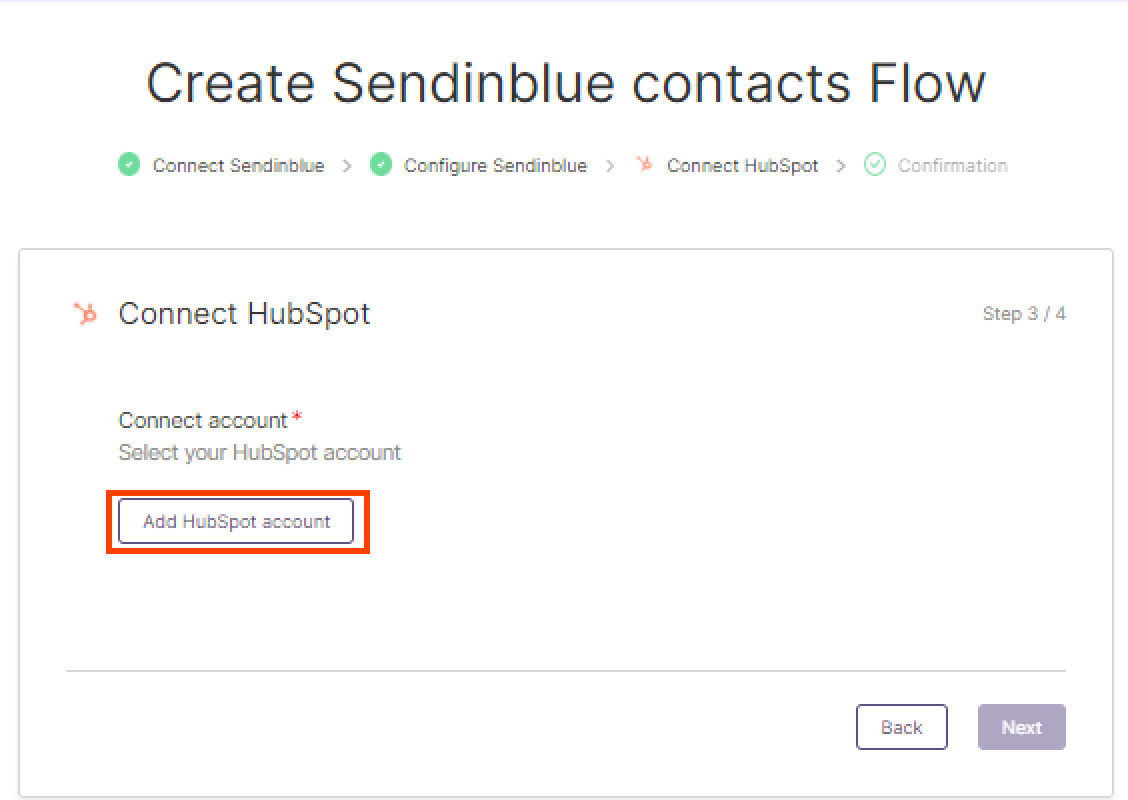Select the Connect HubSpot step label
1128x800 pixels.
742,165
